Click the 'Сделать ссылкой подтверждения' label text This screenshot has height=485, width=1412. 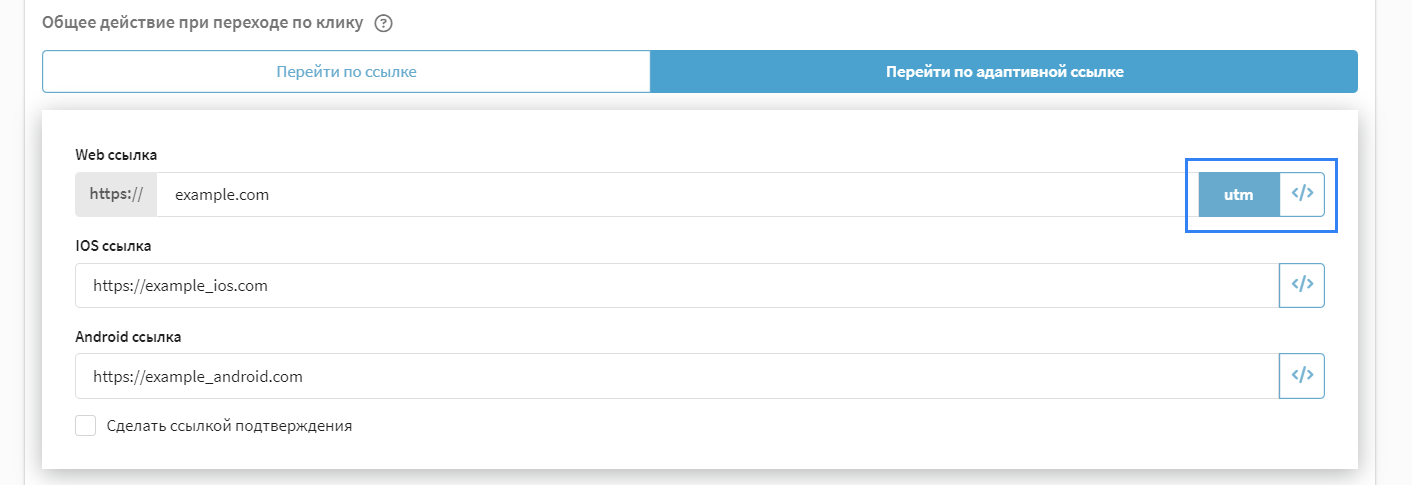coord(229,426)
